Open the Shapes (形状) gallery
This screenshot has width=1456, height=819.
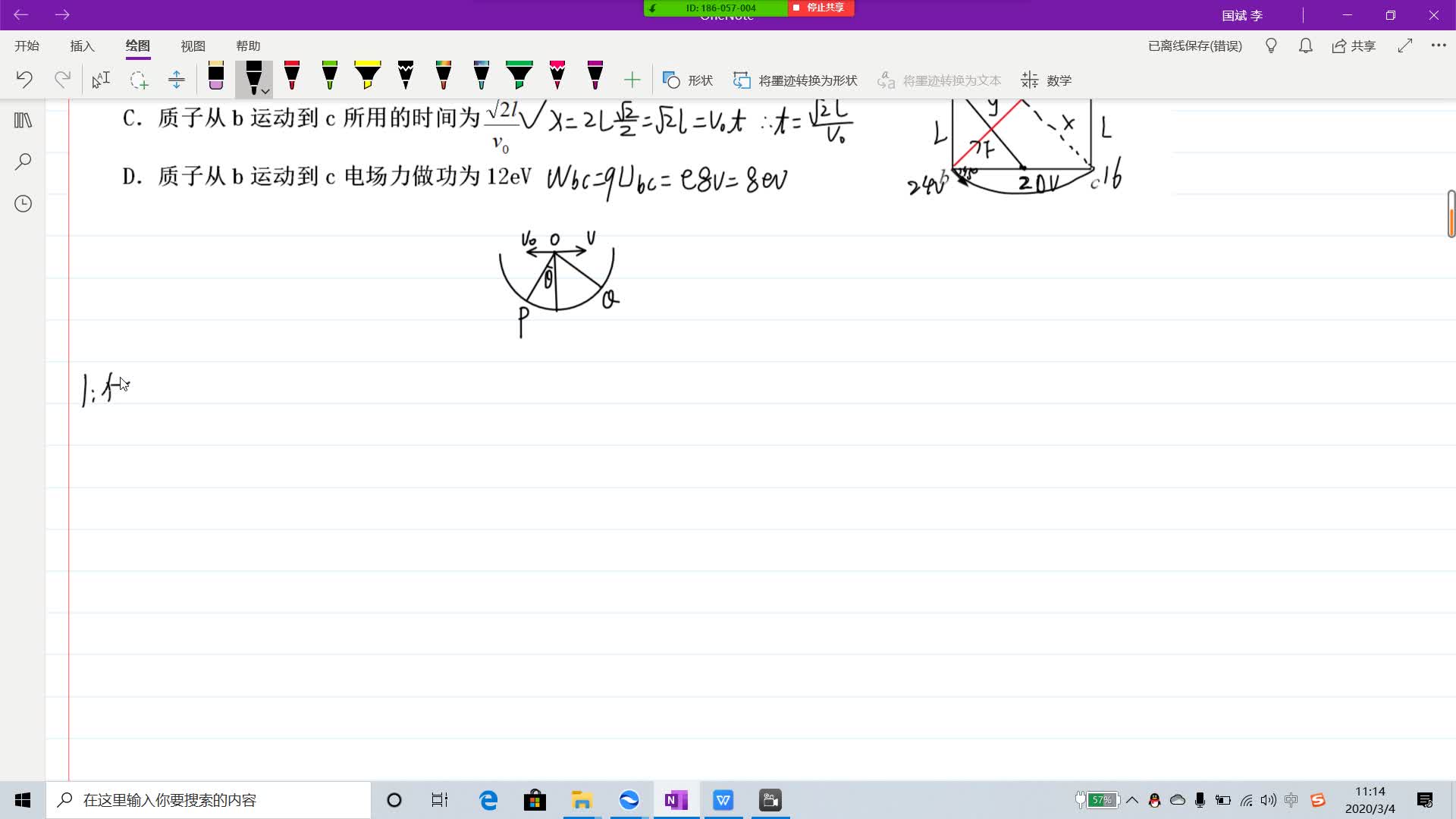click(688, 80)
